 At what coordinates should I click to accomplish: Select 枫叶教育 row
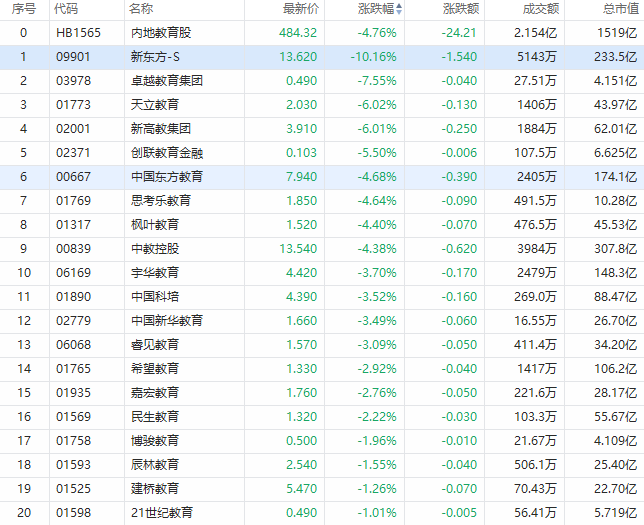(x=155, y=225)
